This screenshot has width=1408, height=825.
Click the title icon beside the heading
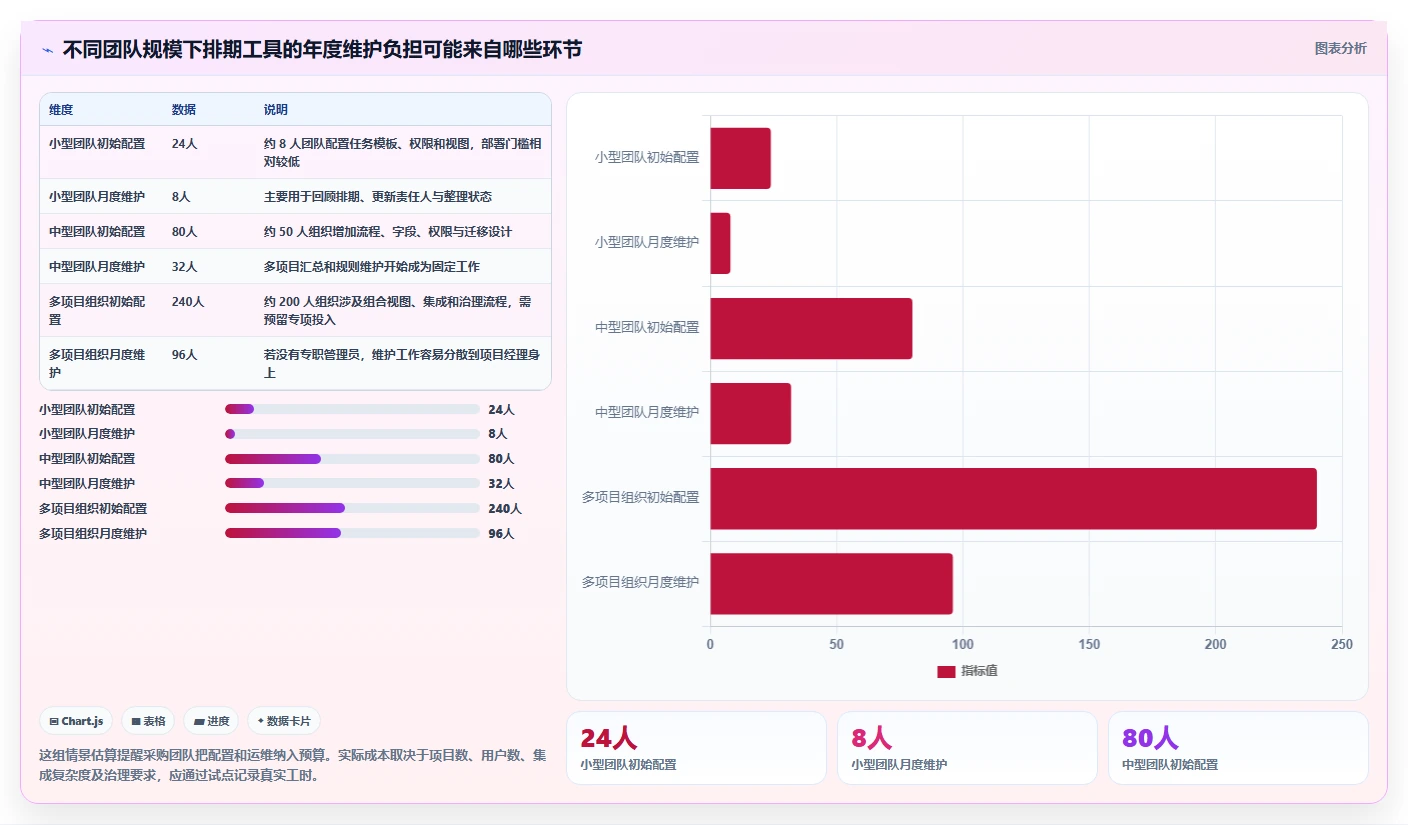(47, 50)
